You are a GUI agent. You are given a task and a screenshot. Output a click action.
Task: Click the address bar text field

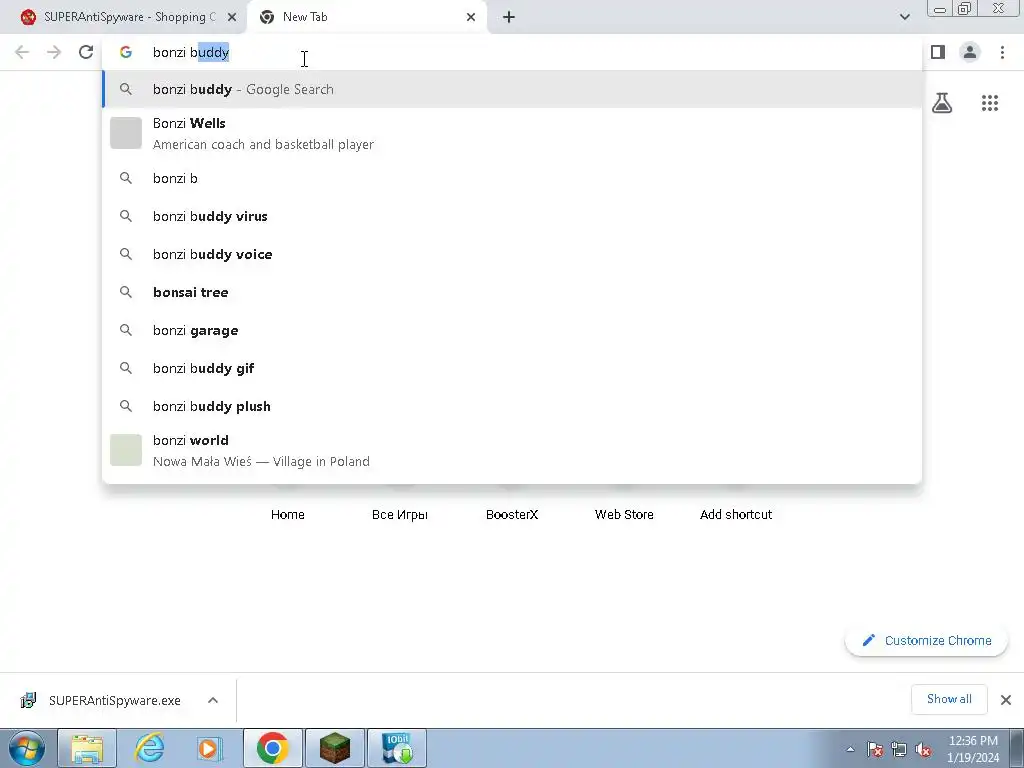pos(513,52)
